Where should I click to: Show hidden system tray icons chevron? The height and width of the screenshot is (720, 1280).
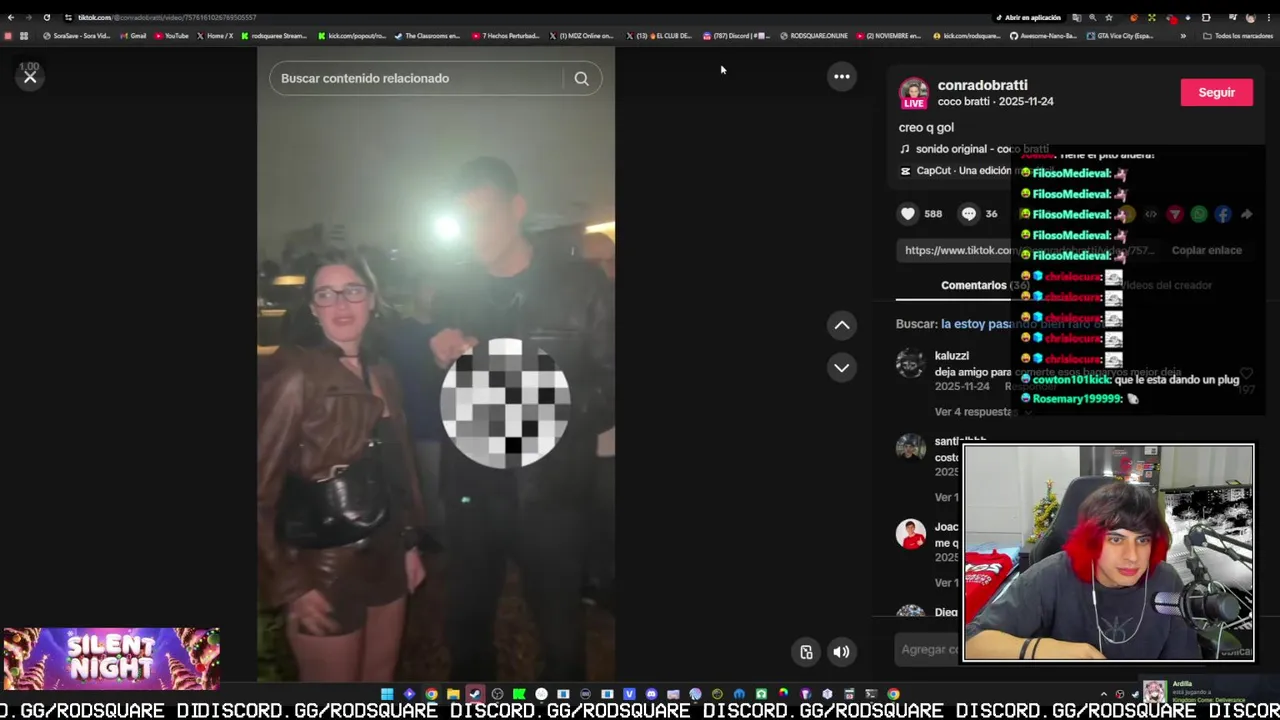coord(1104,694)
